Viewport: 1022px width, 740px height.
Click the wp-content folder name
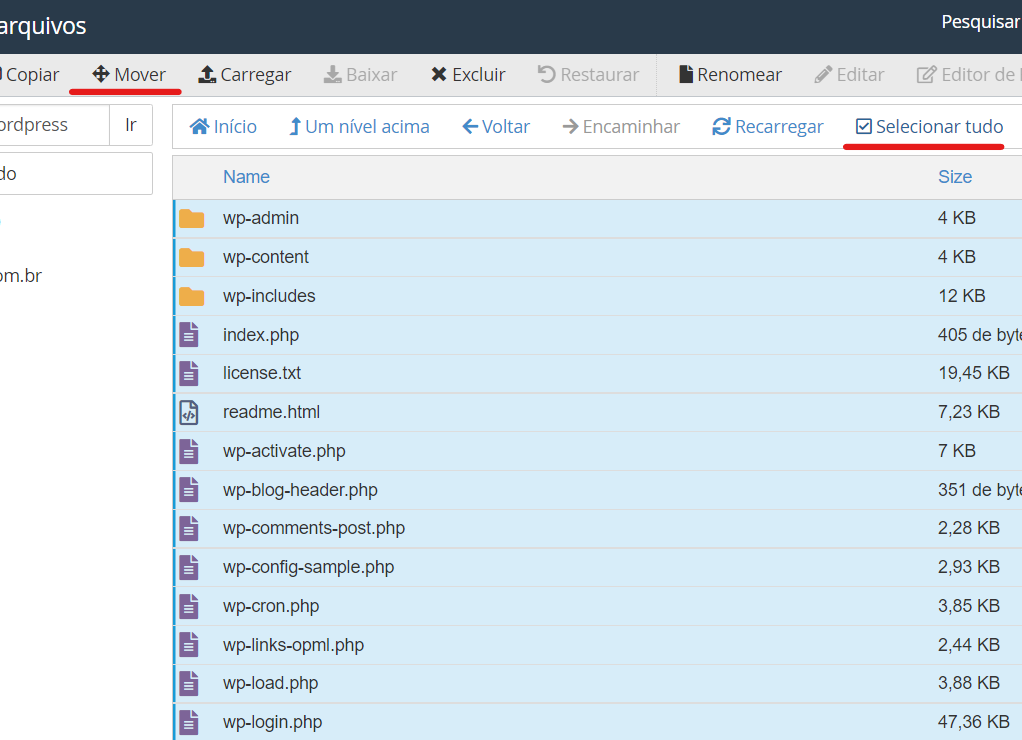tap(265, 257)
